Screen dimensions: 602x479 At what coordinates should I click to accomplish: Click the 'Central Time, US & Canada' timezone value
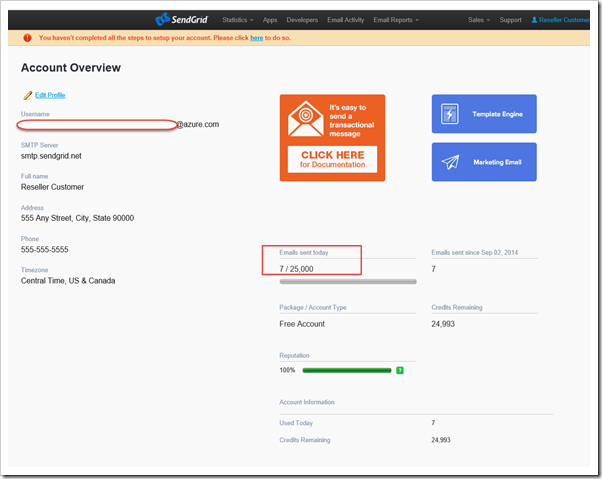click(x=68, y=281)
